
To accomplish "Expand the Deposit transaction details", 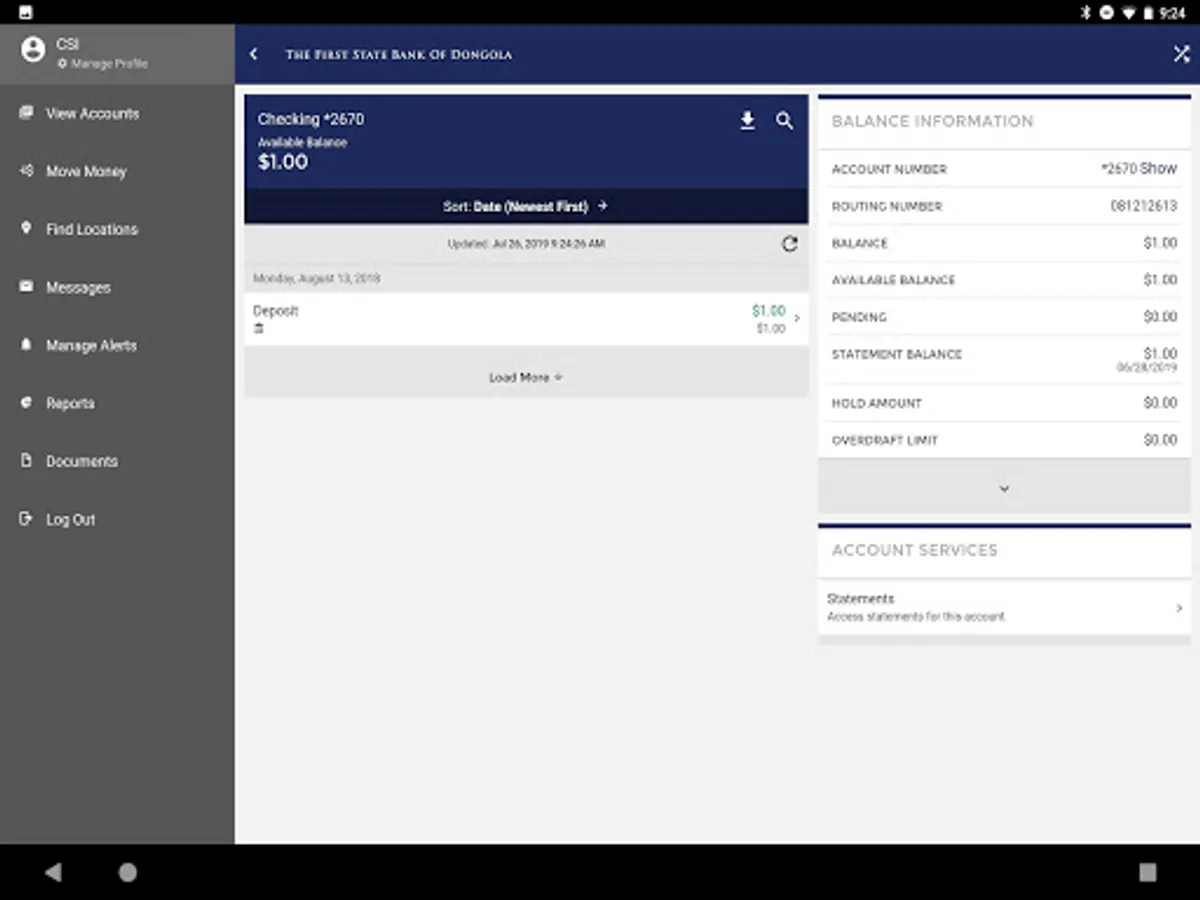I will point(525,318).
